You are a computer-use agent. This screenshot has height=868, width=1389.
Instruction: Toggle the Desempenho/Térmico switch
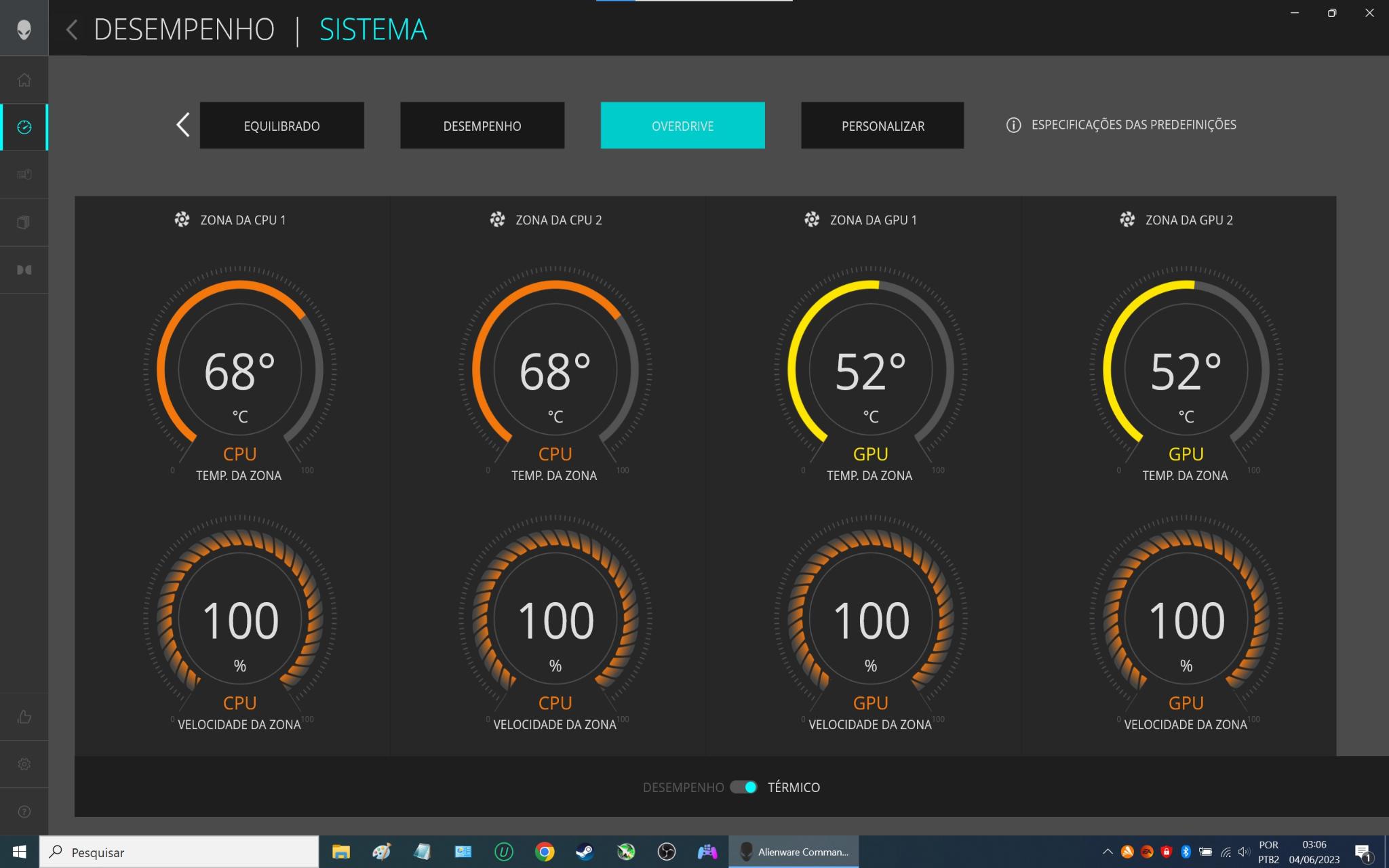click(743, 787)
